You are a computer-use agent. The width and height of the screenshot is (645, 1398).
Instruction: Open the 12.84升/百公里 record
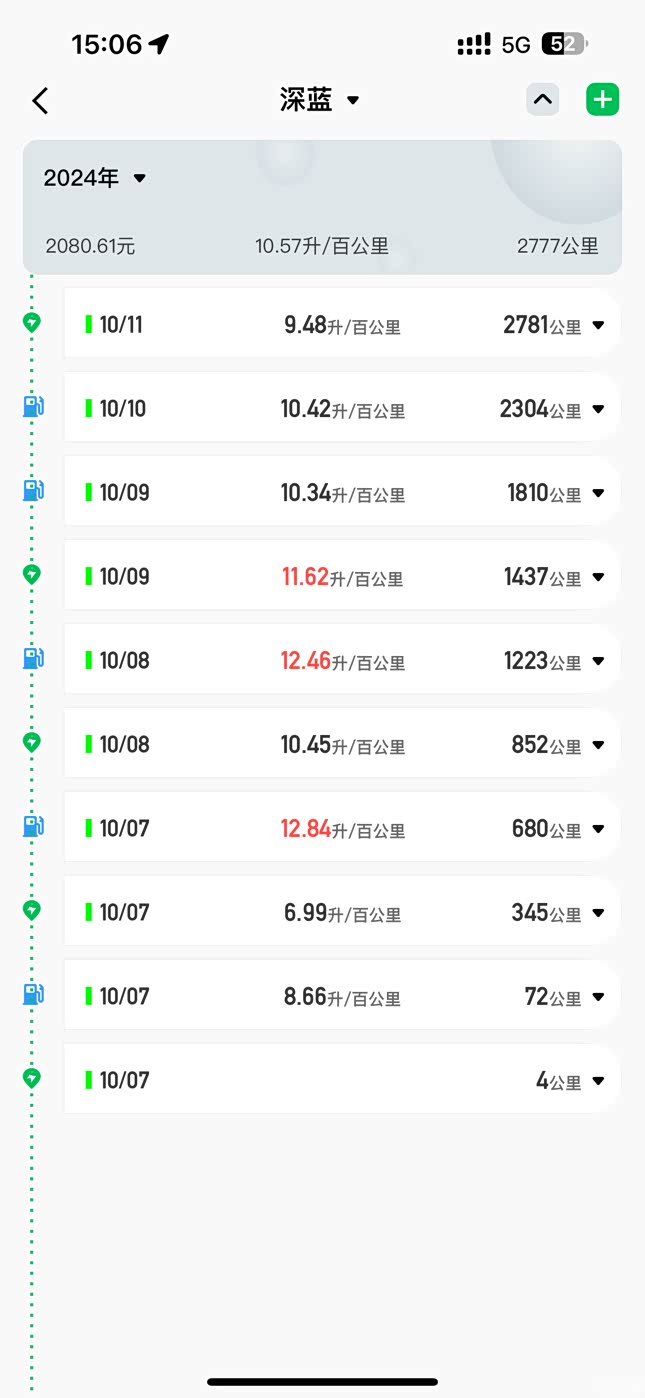[342, 829]
